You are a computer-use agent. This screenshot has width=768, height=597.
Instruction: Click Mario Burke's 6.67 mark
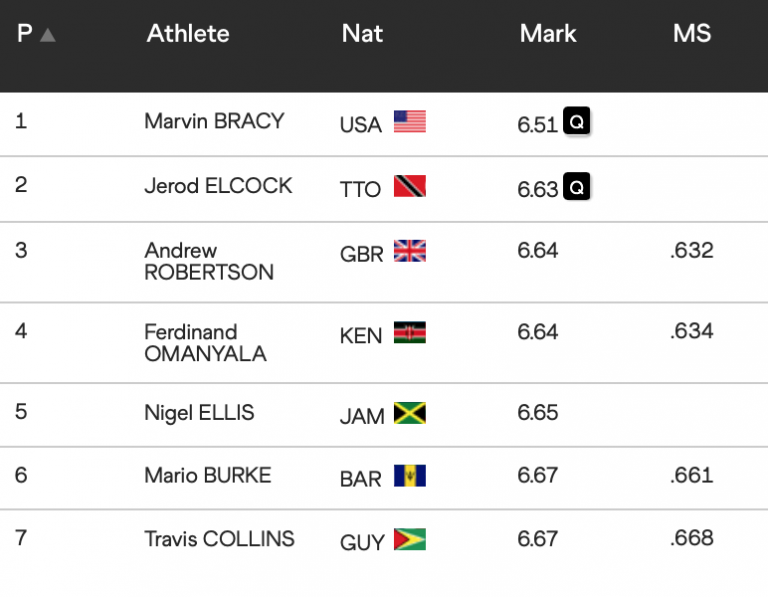point(537,475)
